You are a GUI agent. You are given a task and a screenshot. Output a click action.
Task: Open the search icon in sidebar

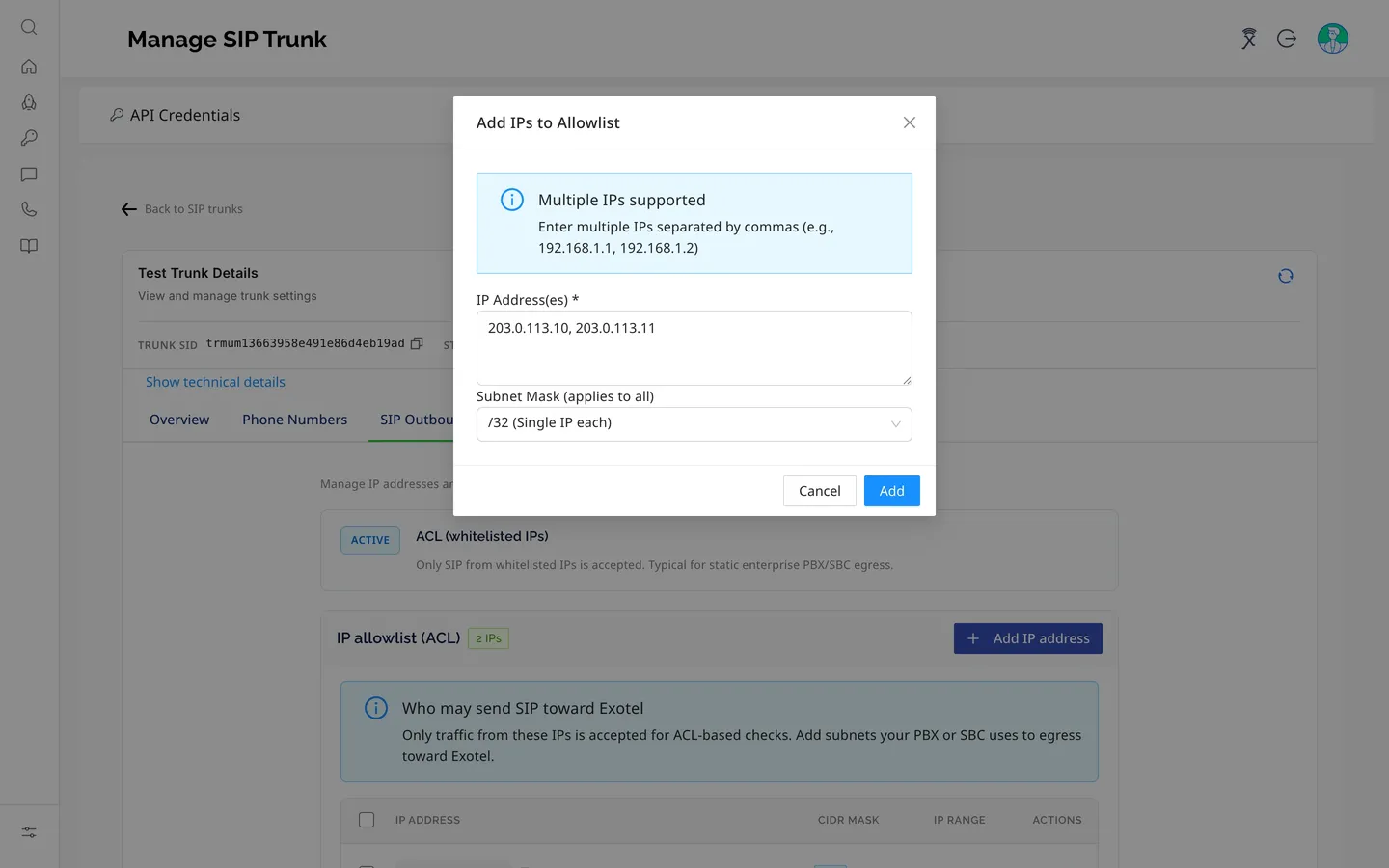click(29, 27)
